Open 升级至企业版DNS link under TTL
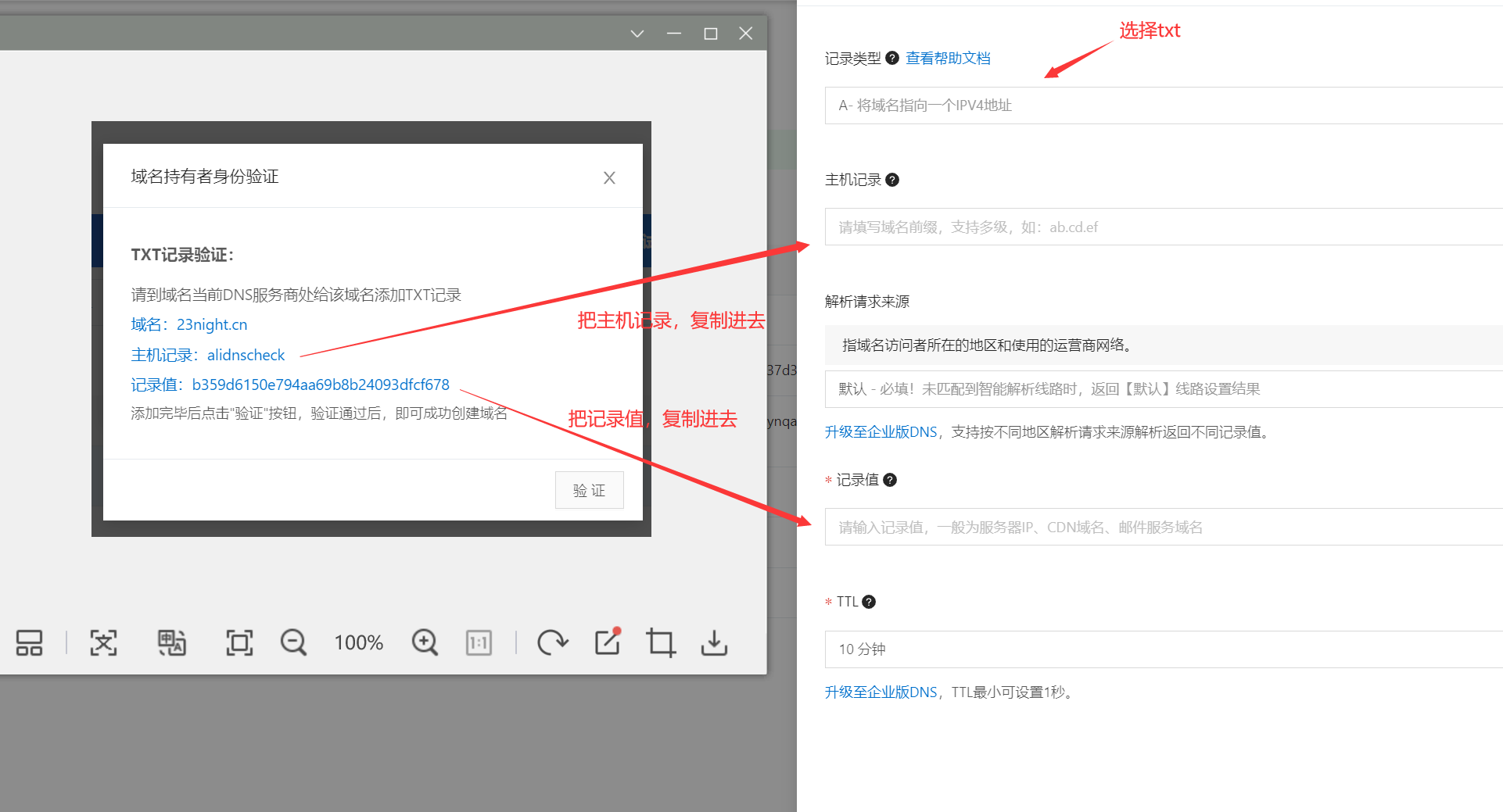1503x812 pixels. [x=881, y=692]
